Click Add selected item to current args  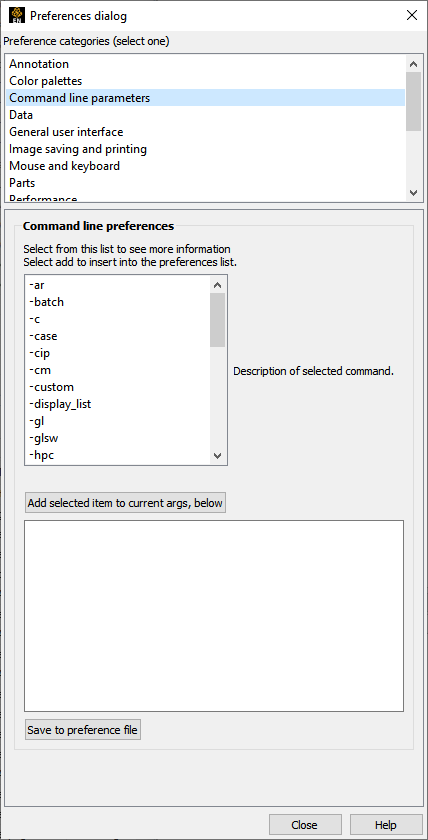tap(125, 503)
